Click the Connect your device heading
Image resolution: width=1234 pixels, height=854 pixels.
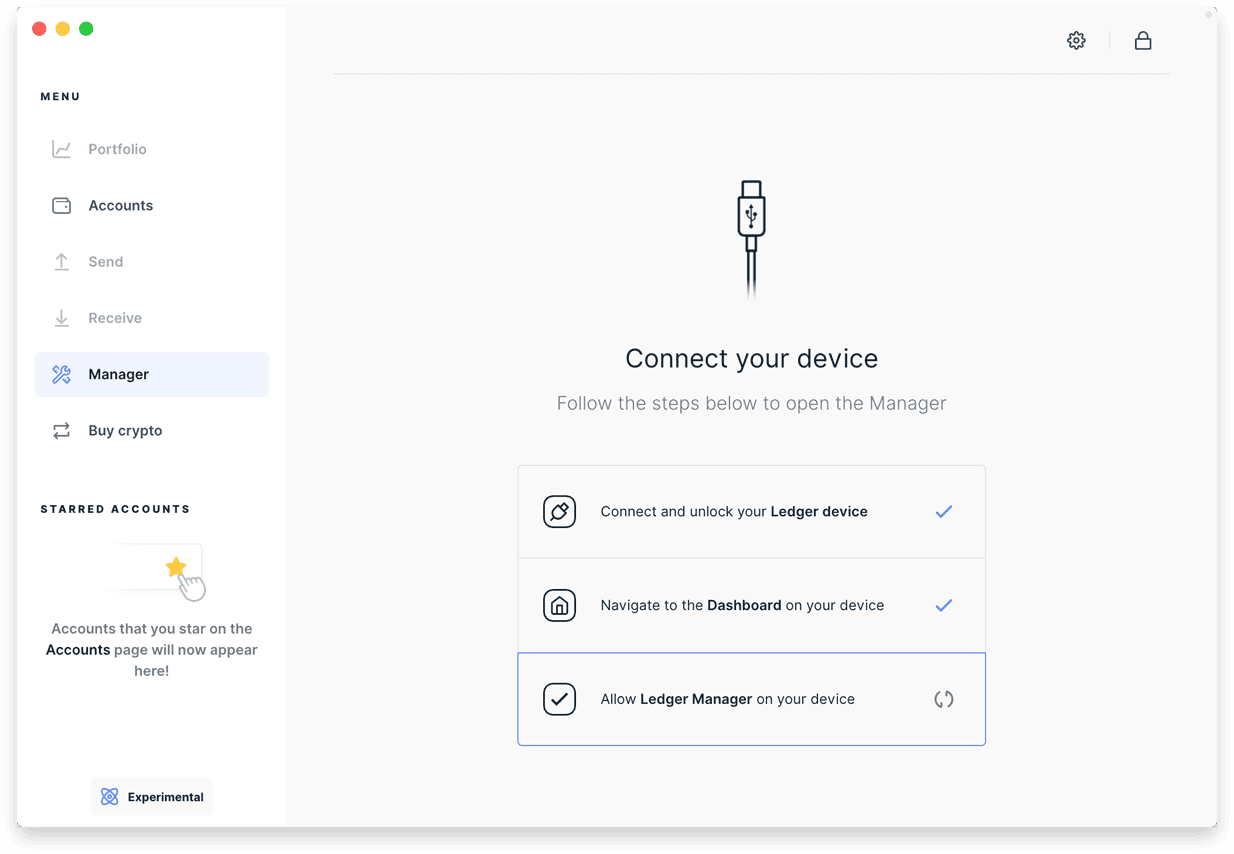click(751, 359)
